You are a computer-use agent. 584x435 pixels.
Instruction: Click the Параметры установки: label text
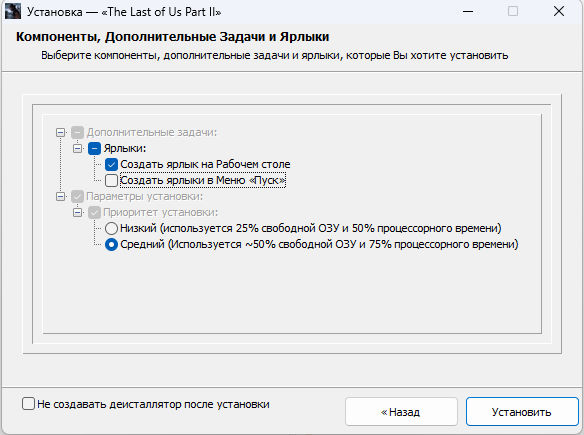pyautogui.click(x=145, y=196)
